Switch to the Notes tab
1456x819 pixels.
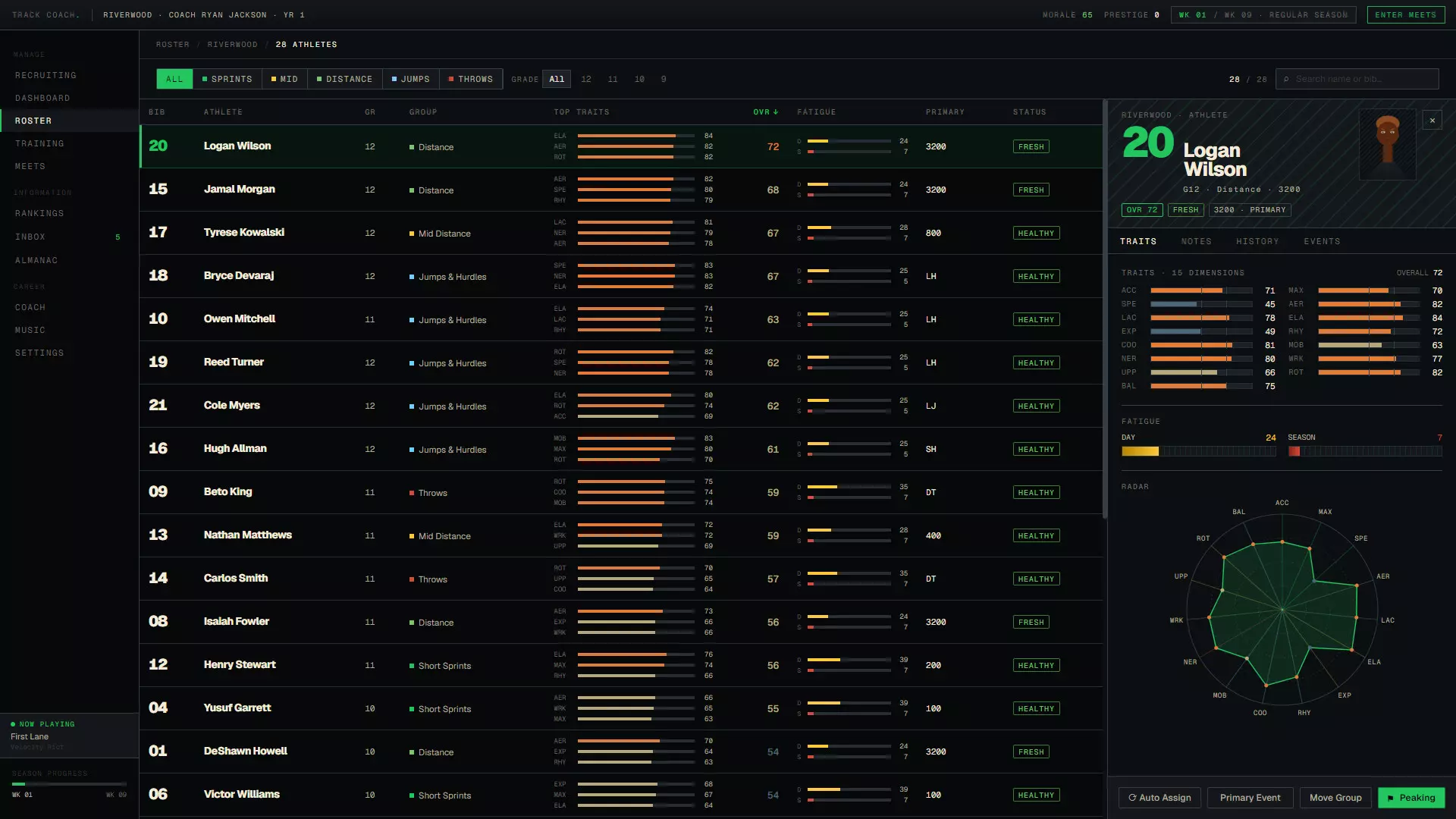(x=1196, y=241)
